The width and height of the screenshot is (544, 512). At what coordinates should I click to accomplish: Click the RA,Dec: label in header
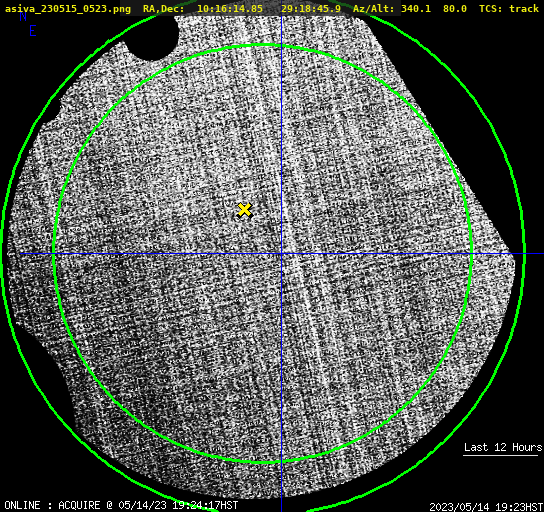coord(164,8)
